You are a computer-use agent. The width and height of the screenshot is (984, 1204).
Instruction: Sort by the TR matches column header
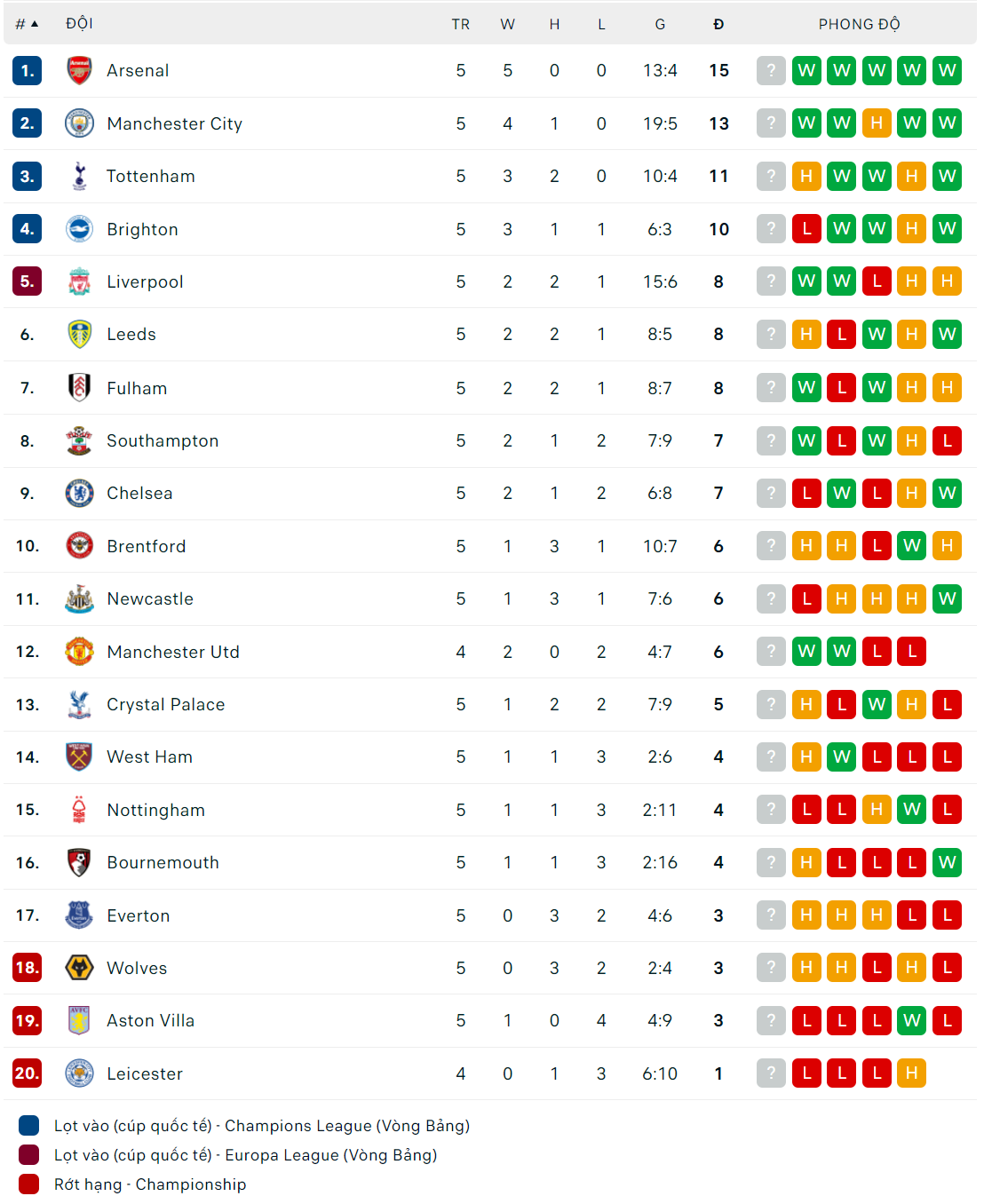pyautogui.click(x=460, y=24)
